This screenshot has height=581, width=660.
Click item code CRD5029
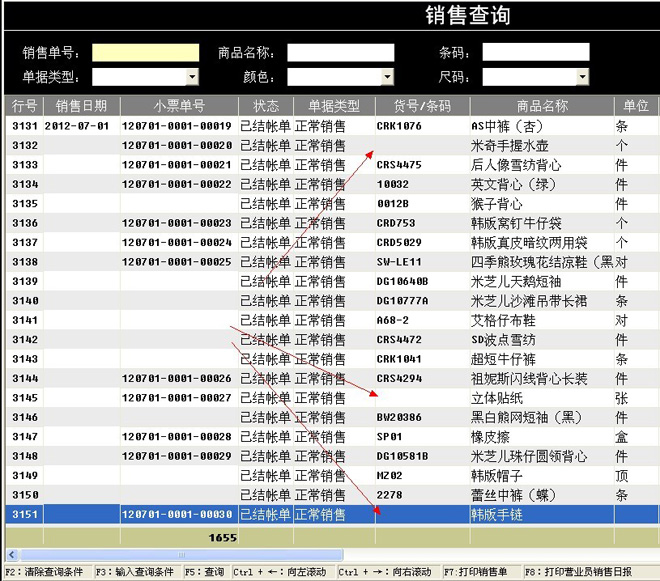tap(399, 243)
